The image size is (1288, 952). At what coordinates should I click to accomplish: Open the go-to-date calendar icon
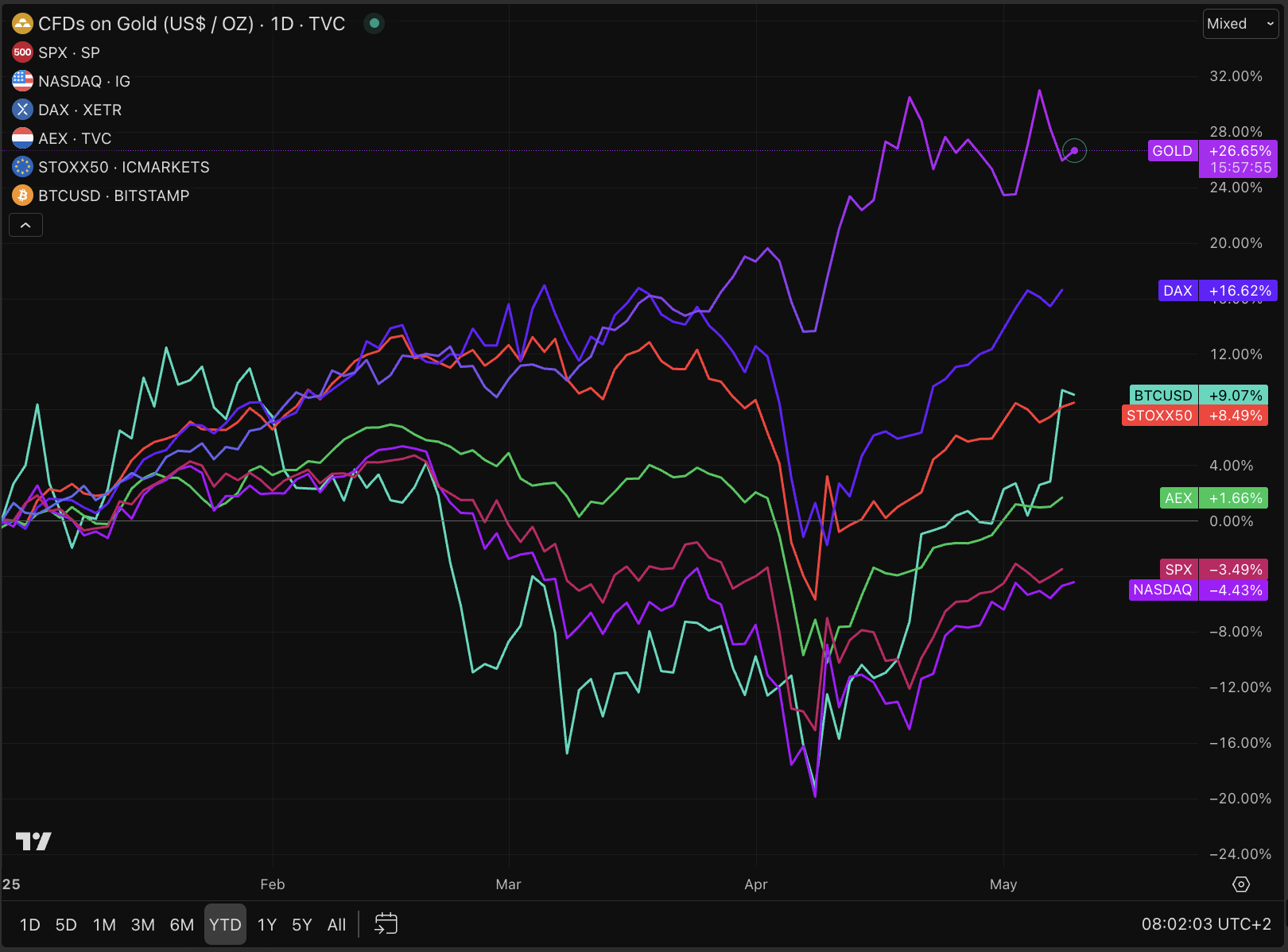click(x=386, y=924)
